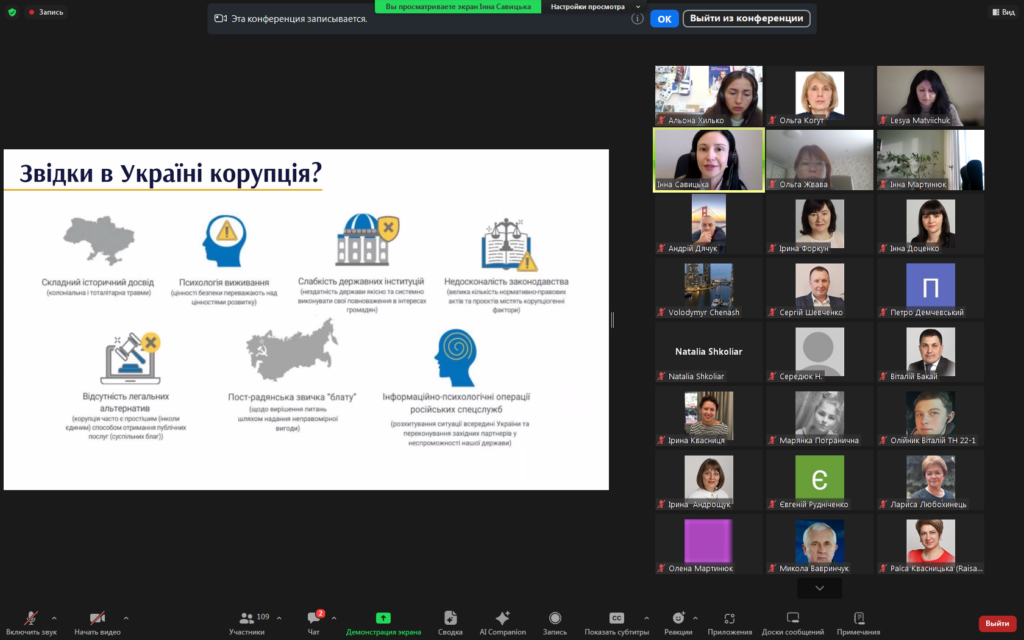
Task: Start video with Начать видео button
Action: coord(97,619)
